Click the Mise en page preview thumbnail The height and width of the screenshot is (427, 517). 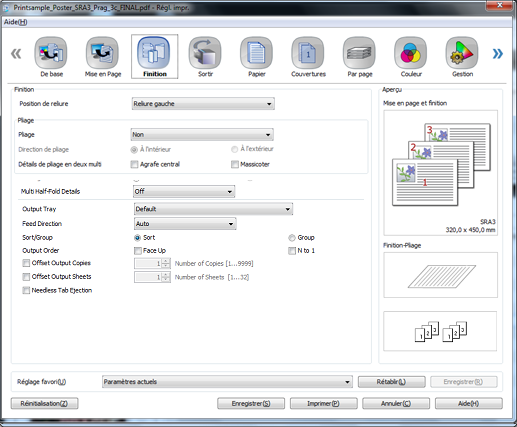440,173
